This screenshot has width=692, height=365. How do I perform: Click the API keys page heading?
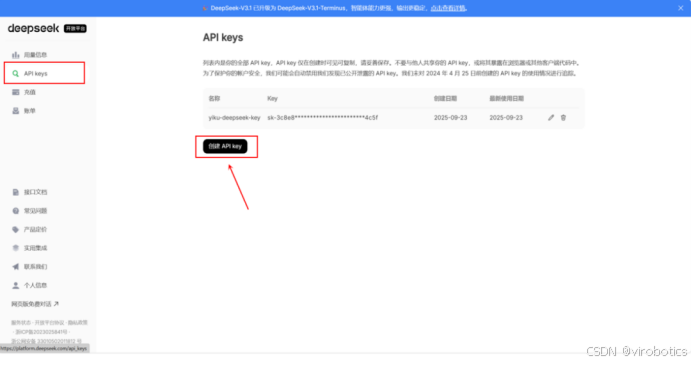click(223, 38)
